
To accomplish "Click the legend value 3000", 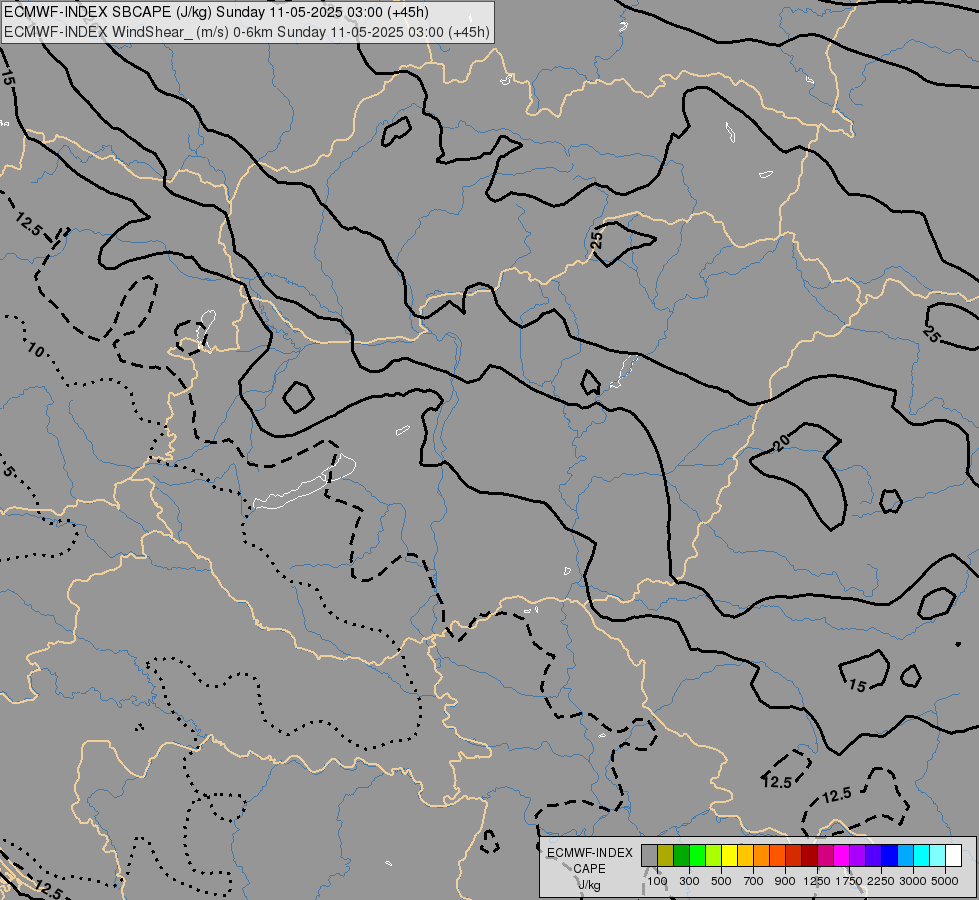I will click(x=913, y=881).
